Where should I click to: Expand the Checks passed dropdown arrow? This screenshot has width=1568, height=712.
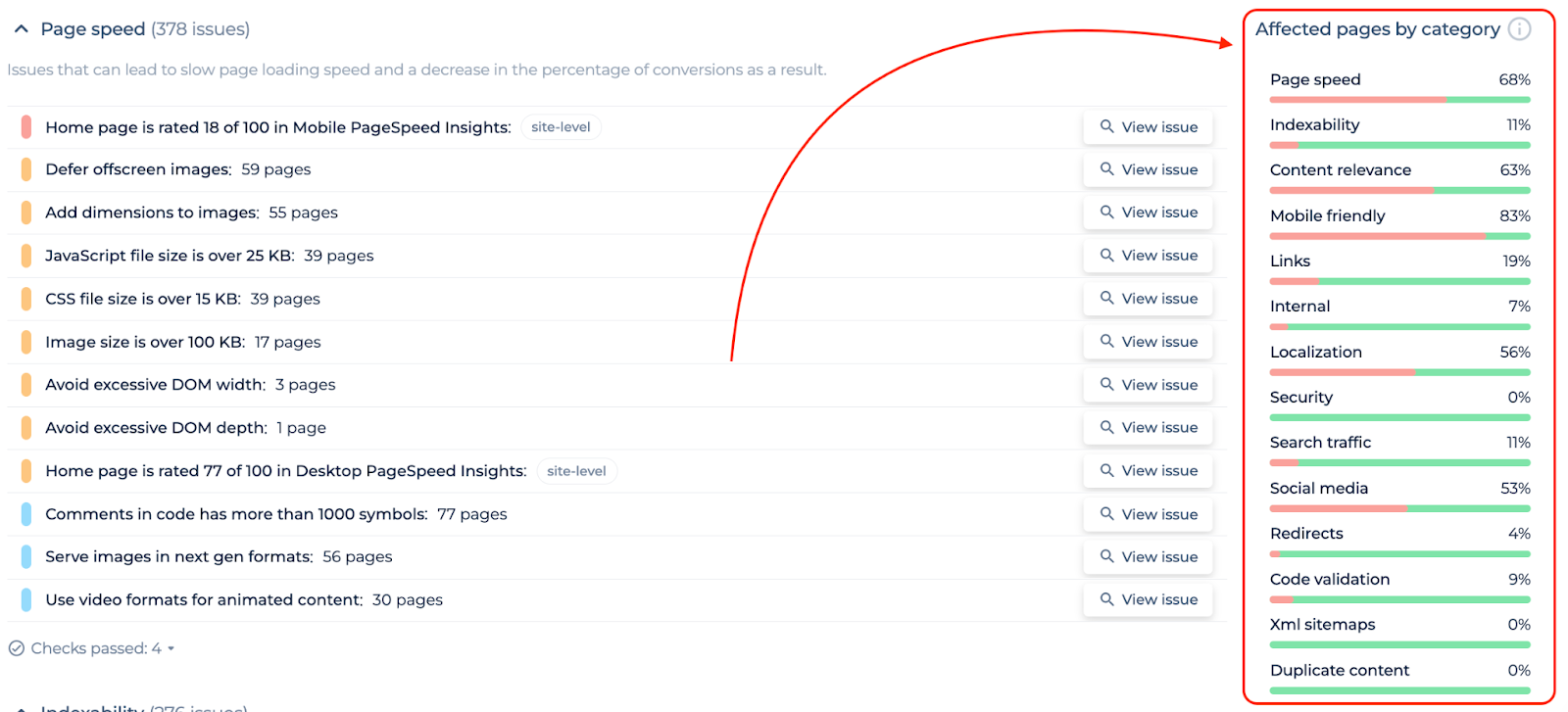tap(171, 648)
